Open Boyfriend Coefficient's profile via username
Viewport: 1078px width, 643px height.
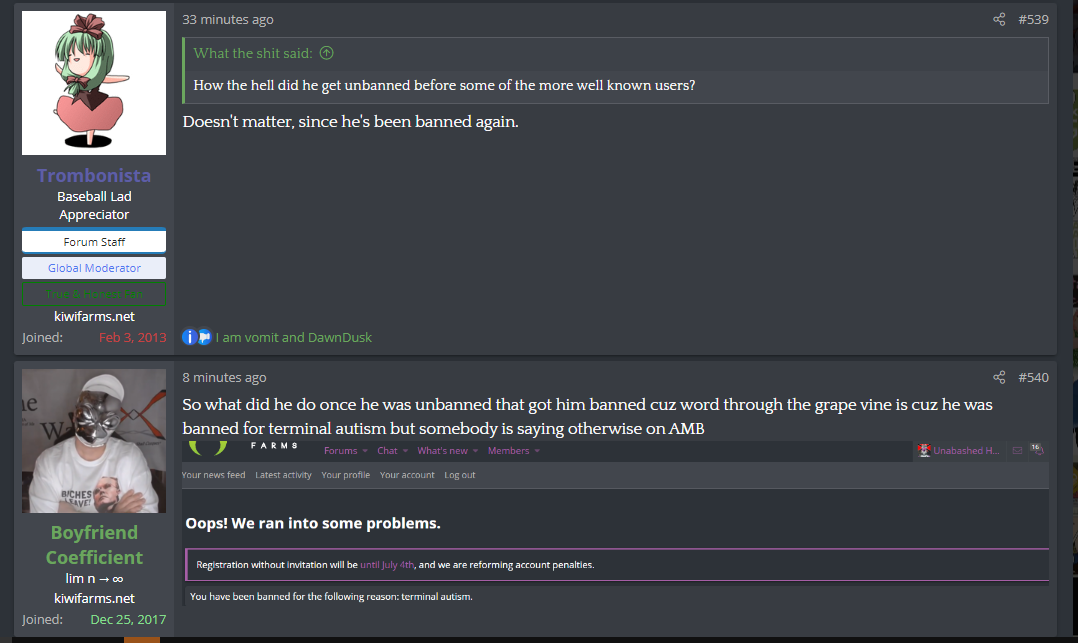pos(94,545)
